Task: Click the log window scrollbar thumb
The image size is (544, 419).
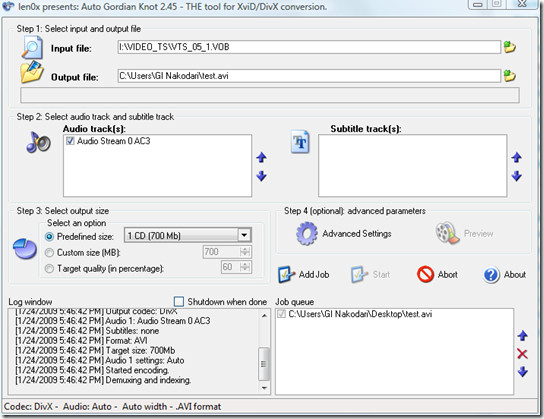Action: tap(264, 364)
